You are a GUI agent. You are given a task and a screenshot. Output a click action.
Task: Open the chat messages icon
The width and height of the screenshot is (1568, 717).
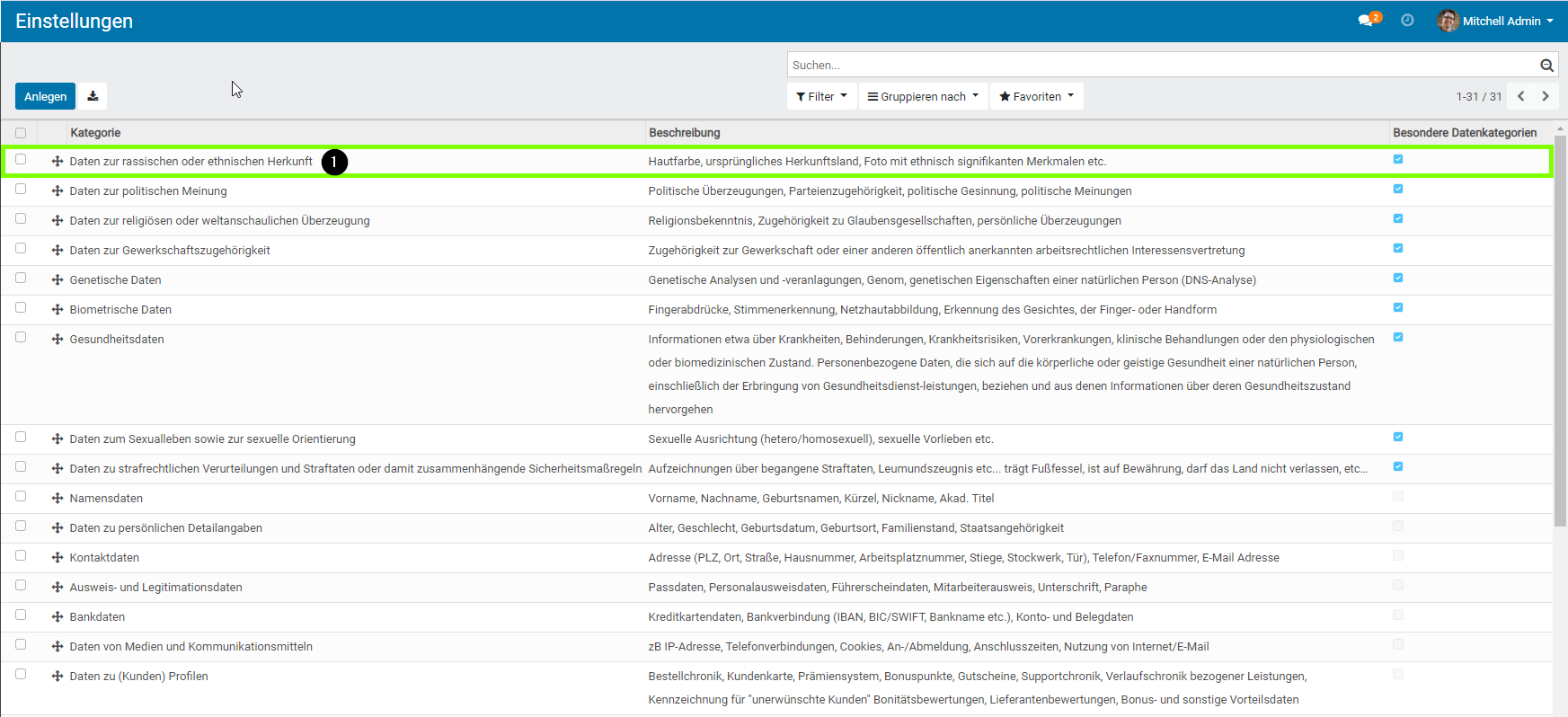click(1366, 21)
